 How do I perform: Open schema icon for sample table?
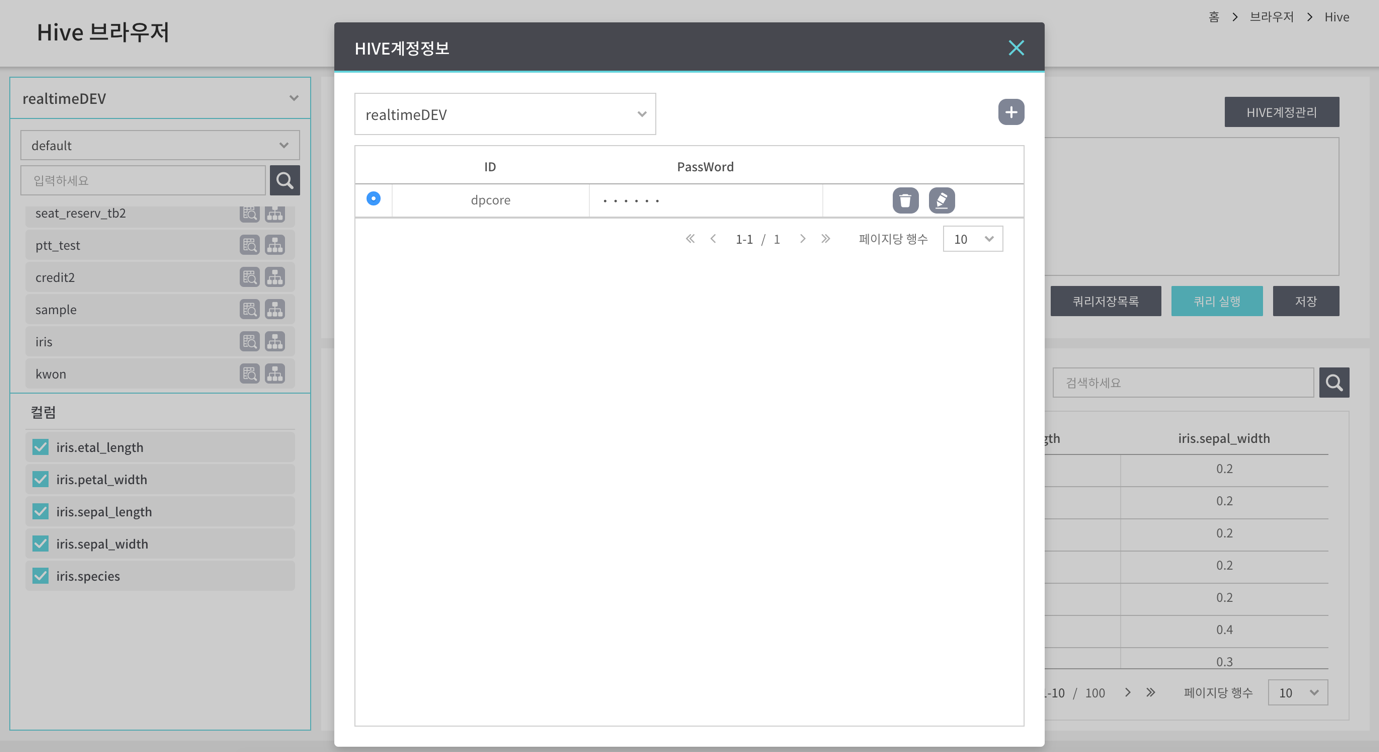pyautogui.click(x=275, y=309)
